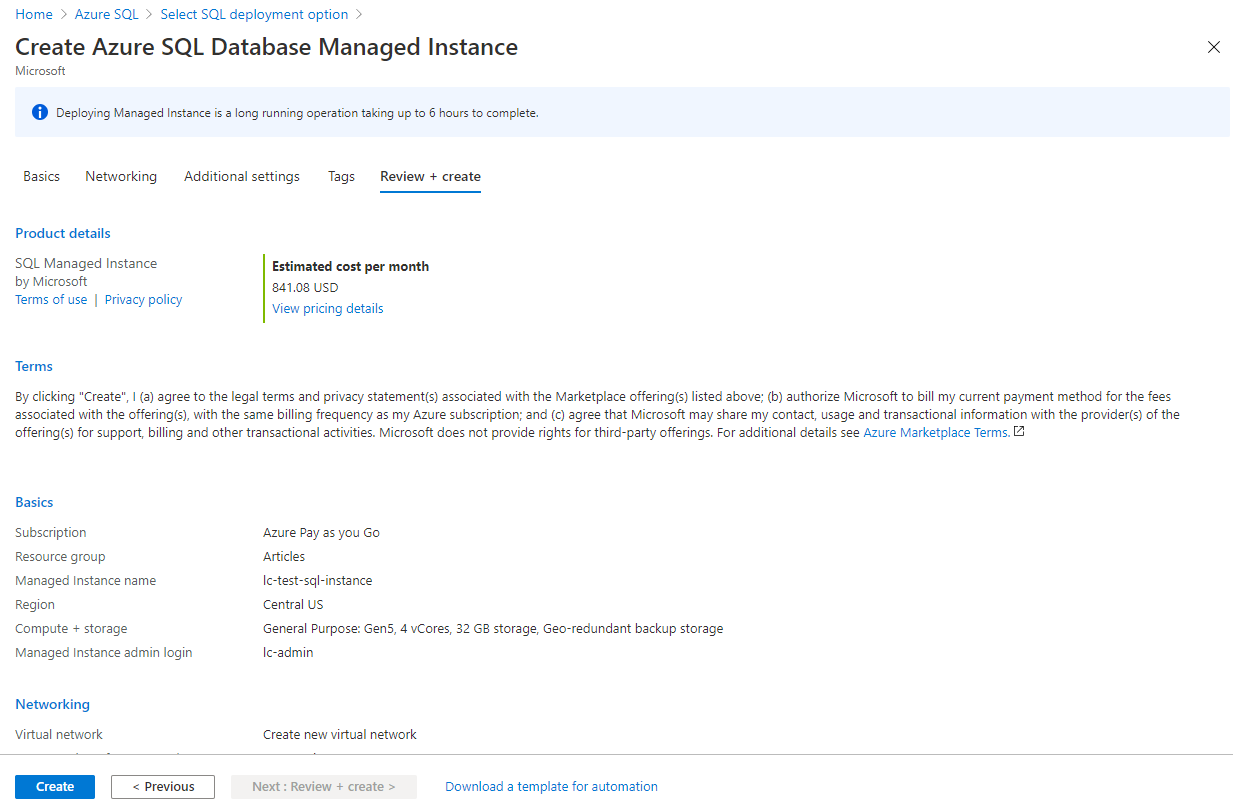
Task: Download a template for automation
Action: [551, 786]
